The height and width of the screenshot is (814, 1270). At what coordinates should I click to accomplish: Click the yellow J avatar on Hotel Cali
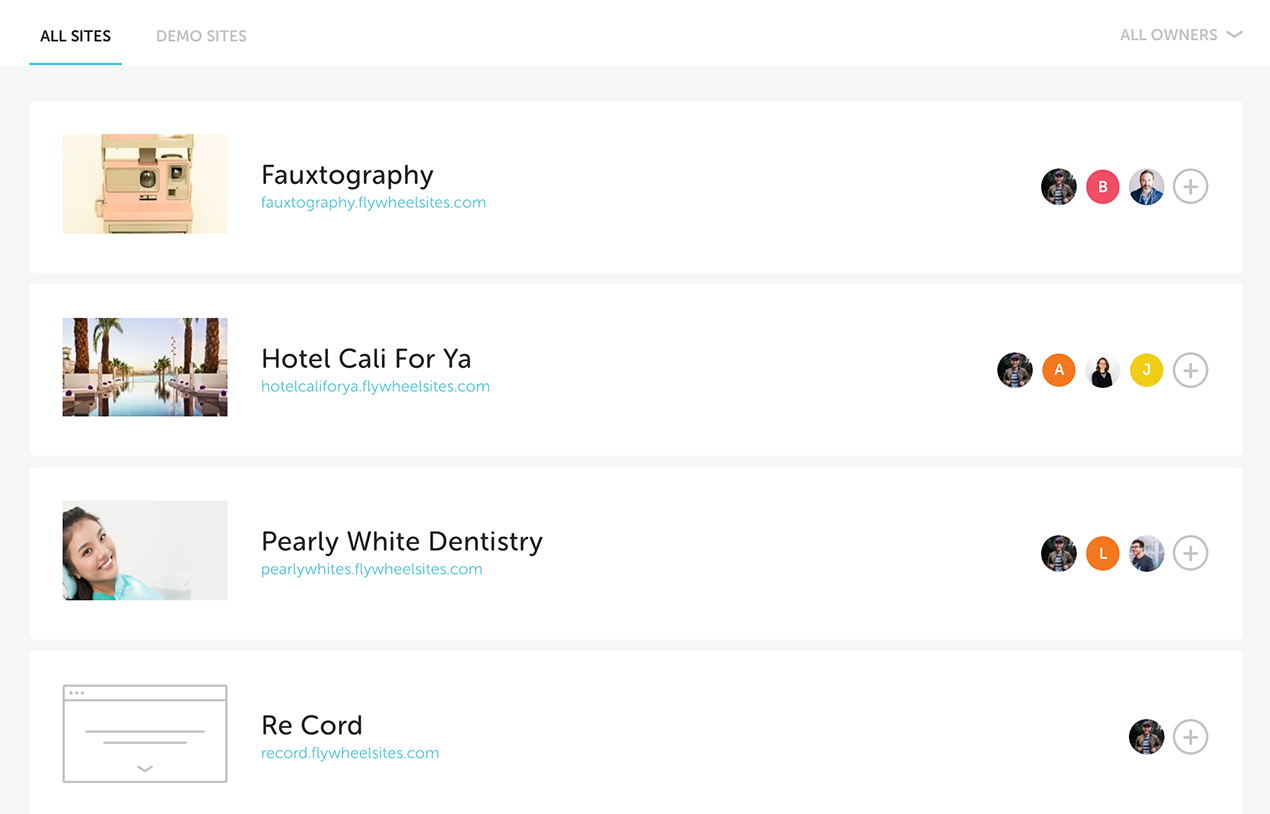pyautogui.click(x=1146, y=371)
